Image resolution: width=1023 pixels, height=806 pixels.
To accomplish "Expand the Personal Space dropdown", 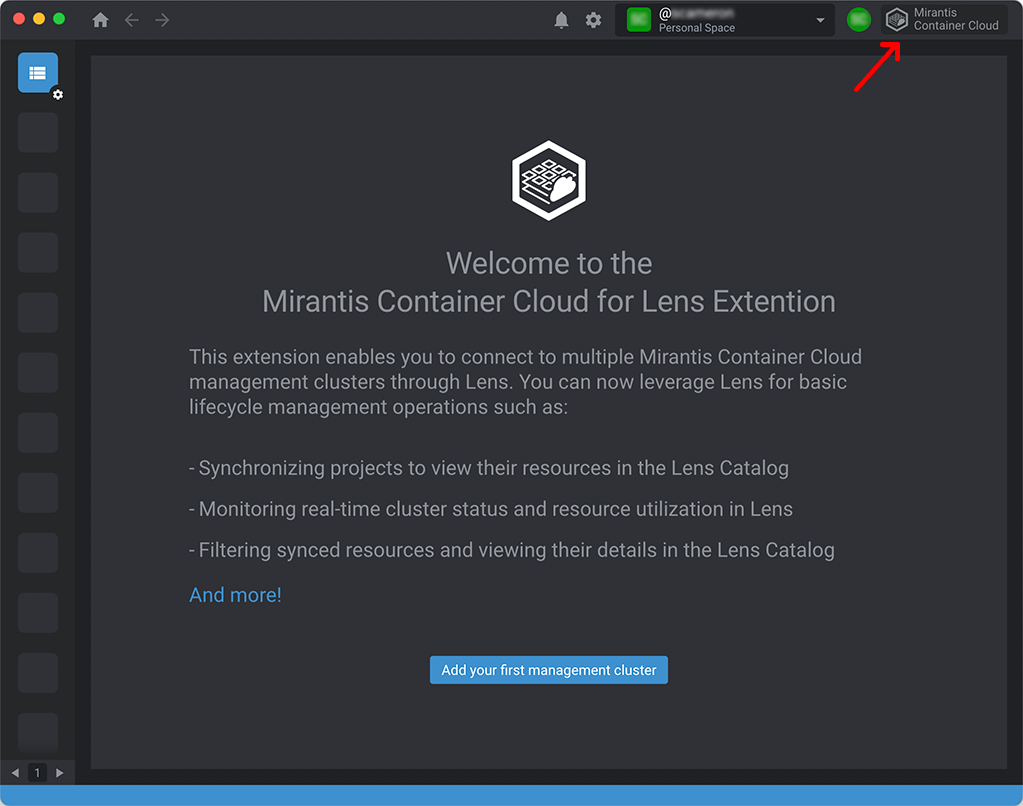I will [724, 20].
